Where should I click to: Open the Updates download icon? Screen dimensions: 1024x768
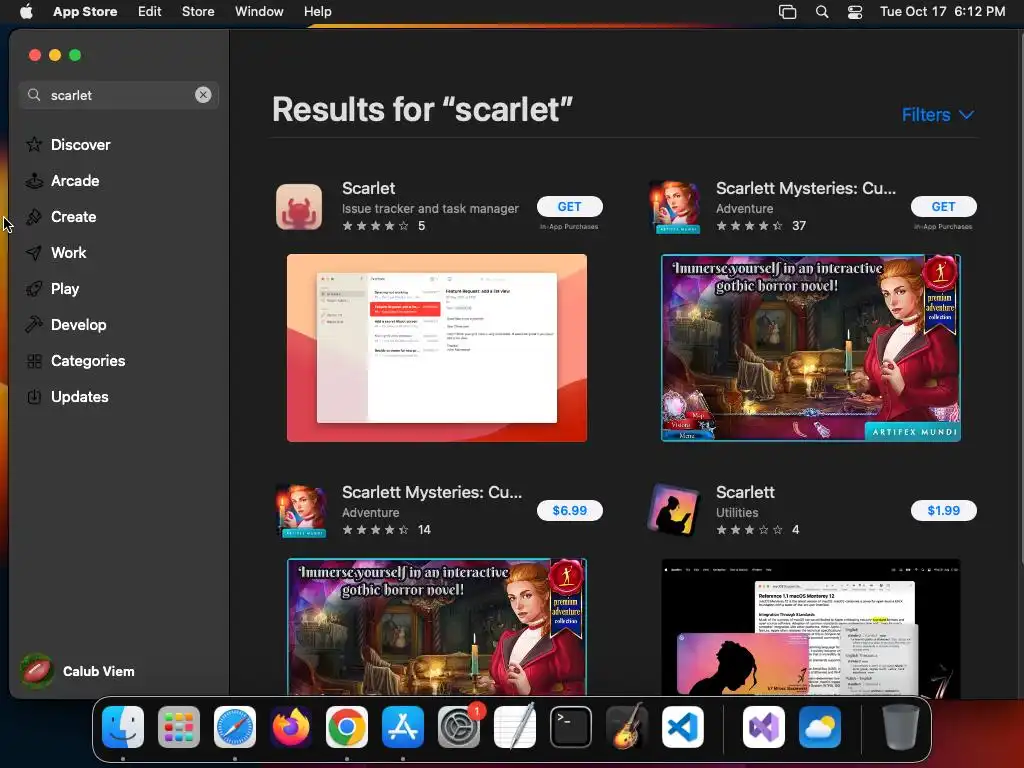tap(34, 396)
